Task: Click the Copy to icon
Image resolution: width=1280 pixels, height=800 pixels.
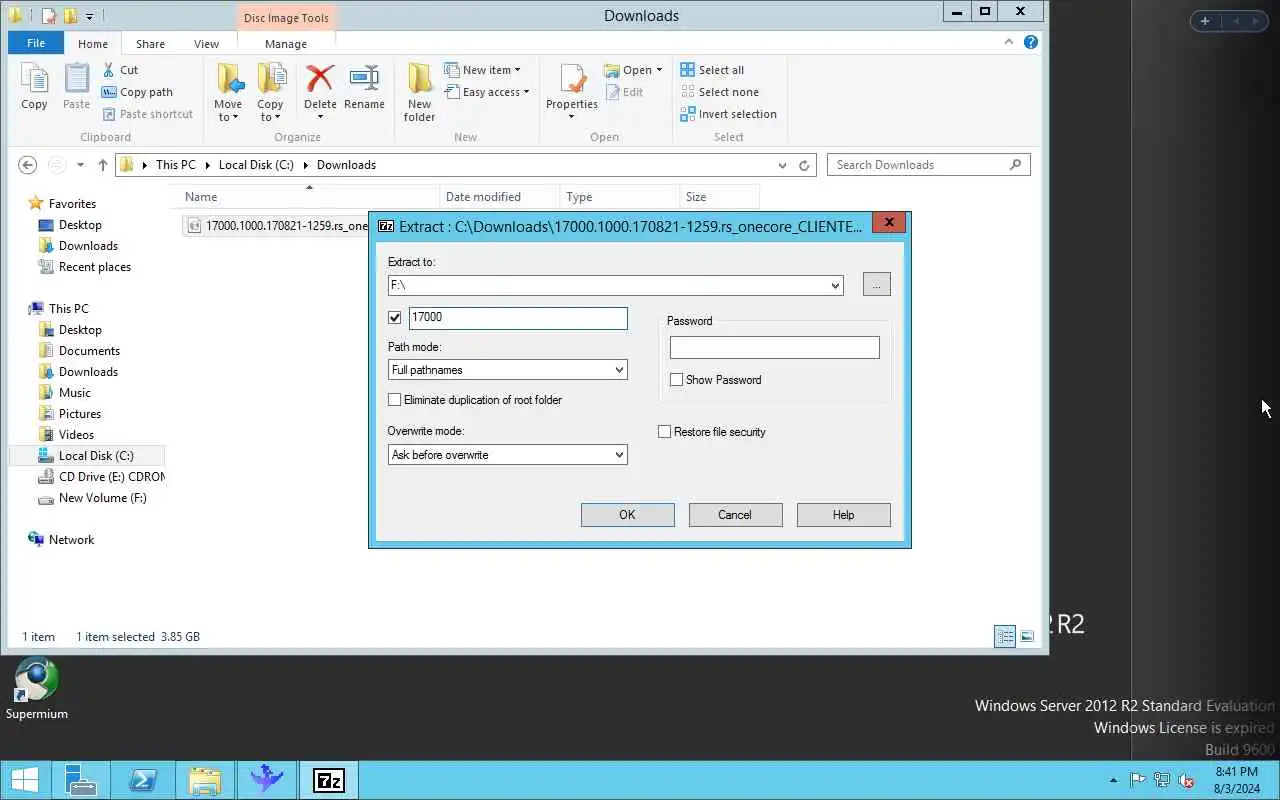Action: [270, 80]
